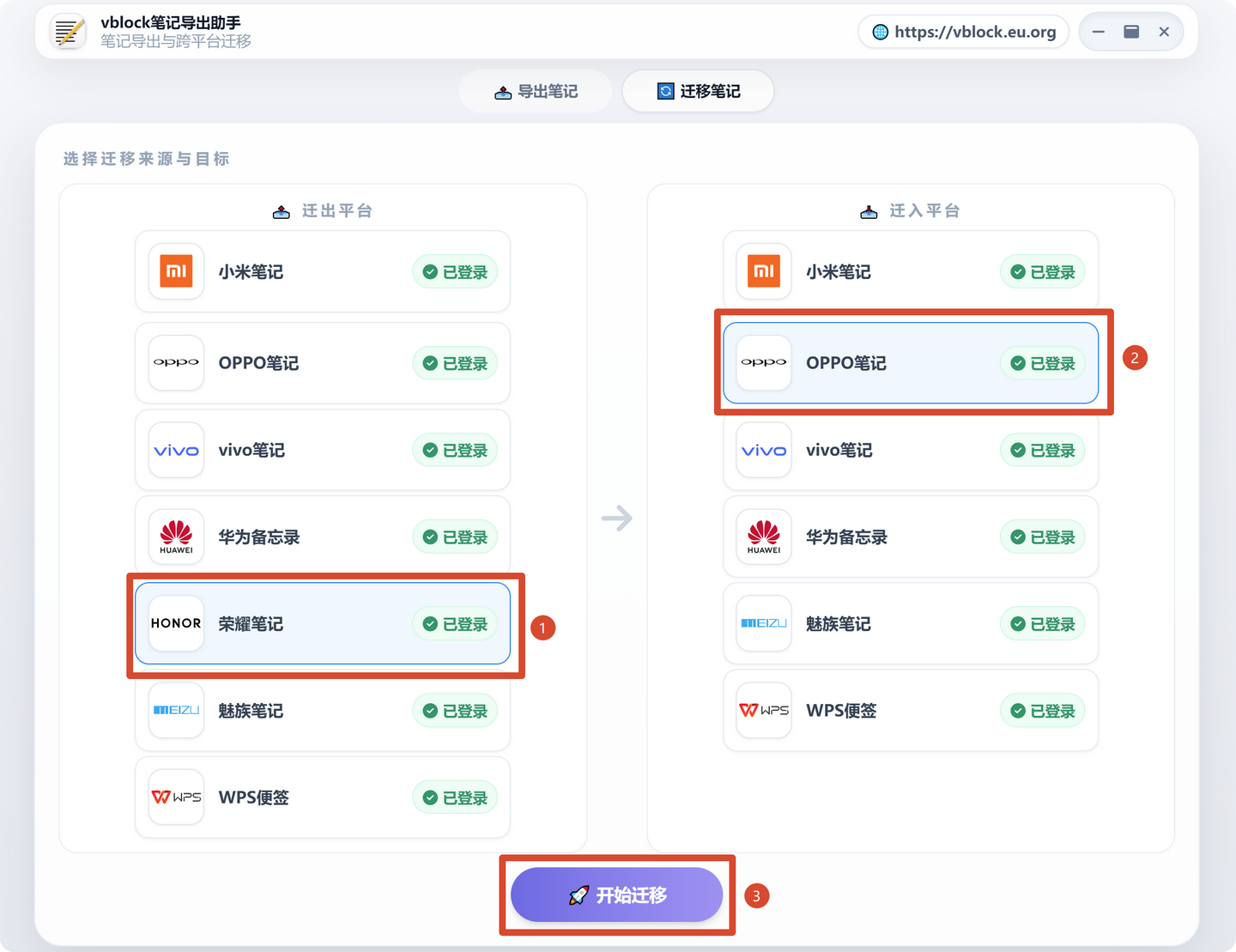Click 已登录 badge on source WPS便签

coord(455,797)
